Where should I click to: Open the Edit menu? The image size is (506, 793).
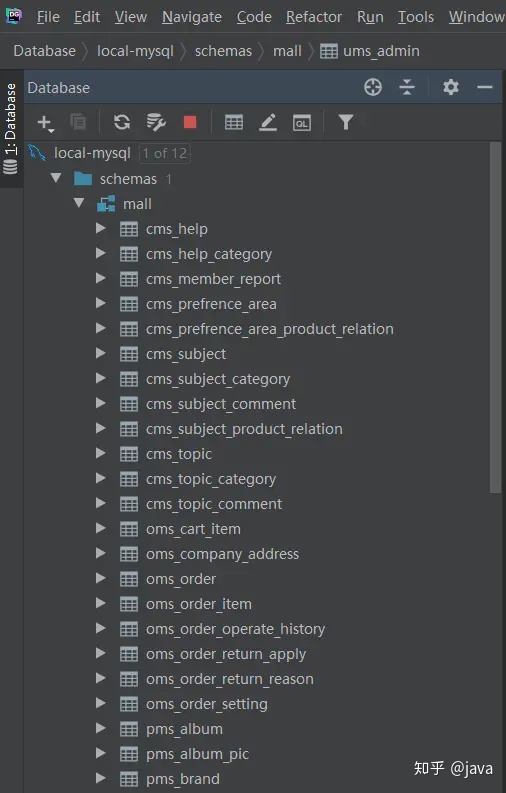click(x=87, y=17)
